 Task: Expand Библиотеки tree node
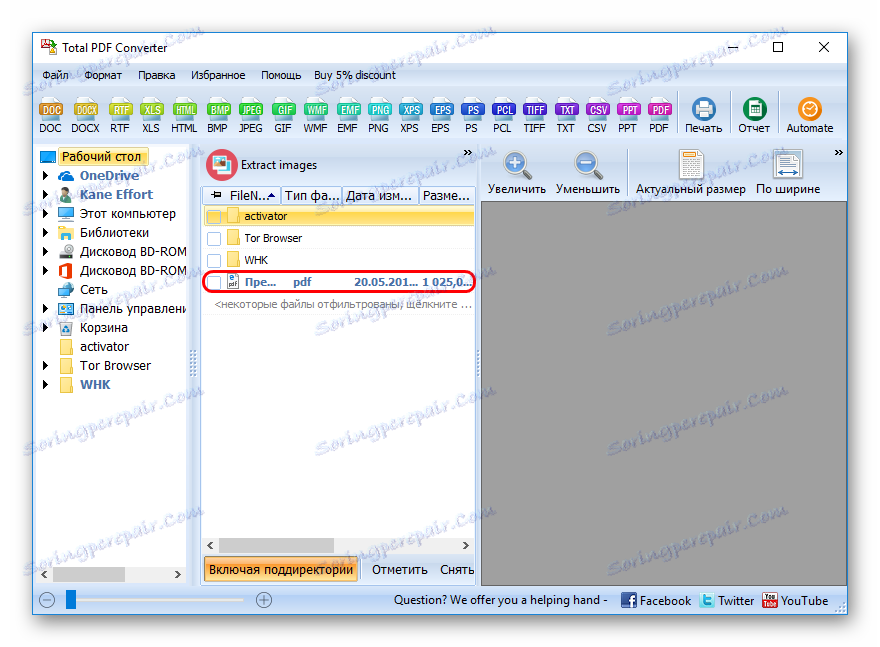coord(45,233)
